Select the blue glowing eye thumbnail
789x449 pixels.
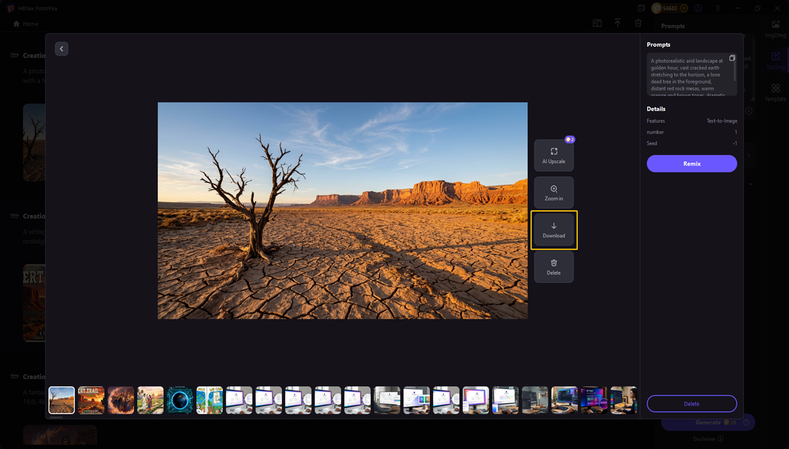180,400
